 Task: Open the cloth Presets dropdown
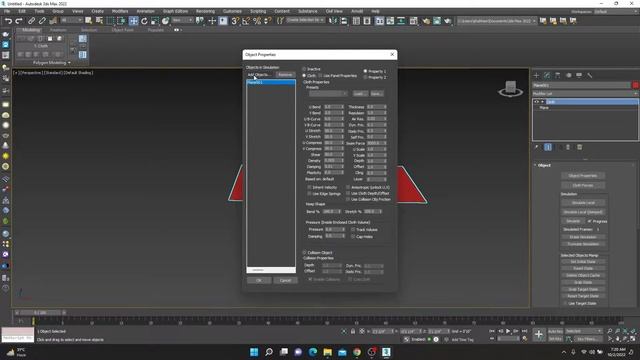328,94
